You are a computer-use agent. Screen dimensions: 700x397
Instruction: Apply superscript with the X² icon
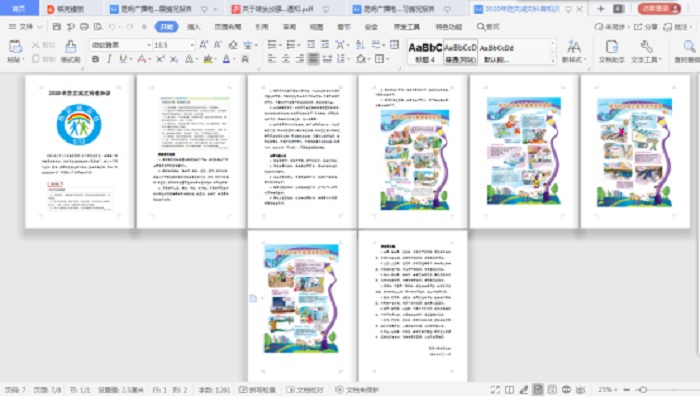(160, 59)
